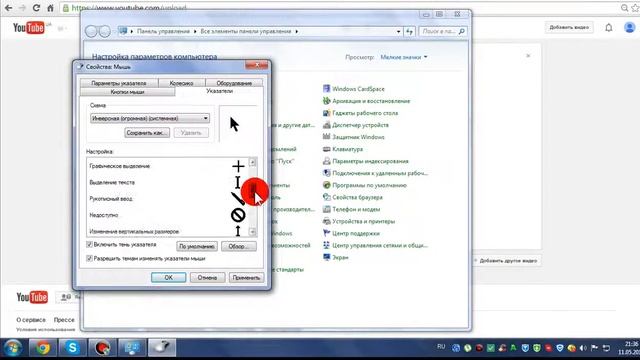Open Гаджеты рабочего стола item
This screenshot has width=640, height=360.
[x=360, y=113]
